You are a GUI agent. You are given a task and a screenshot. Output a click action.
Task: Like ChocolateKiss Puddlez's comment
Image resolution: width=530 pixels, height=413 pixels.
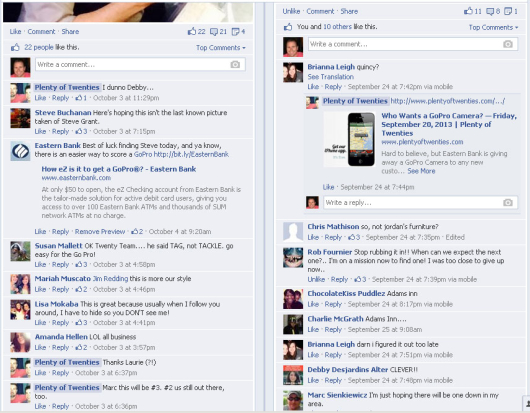point(313,304)
